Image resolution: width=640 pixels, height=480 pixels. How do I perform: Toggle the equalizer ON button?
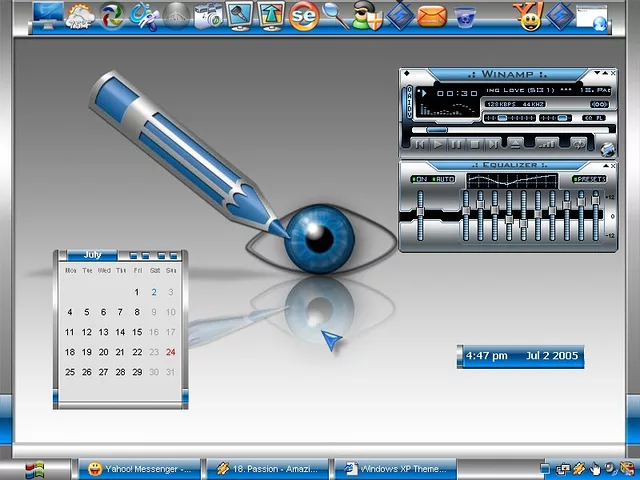[x=419, y=179]
